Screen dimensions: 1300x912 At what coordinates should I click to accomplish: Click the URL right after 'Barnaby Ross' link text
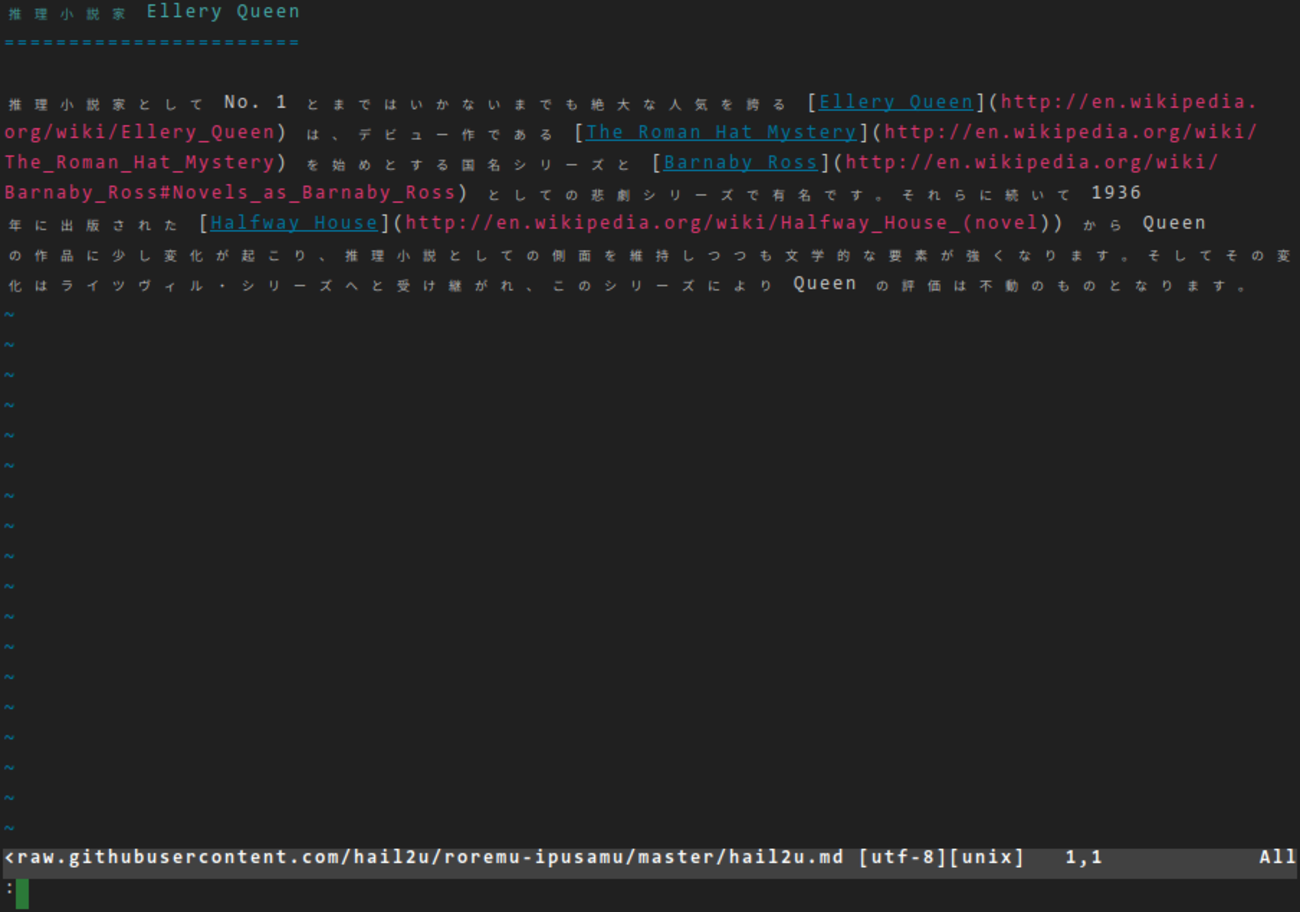pos(1032,162)
